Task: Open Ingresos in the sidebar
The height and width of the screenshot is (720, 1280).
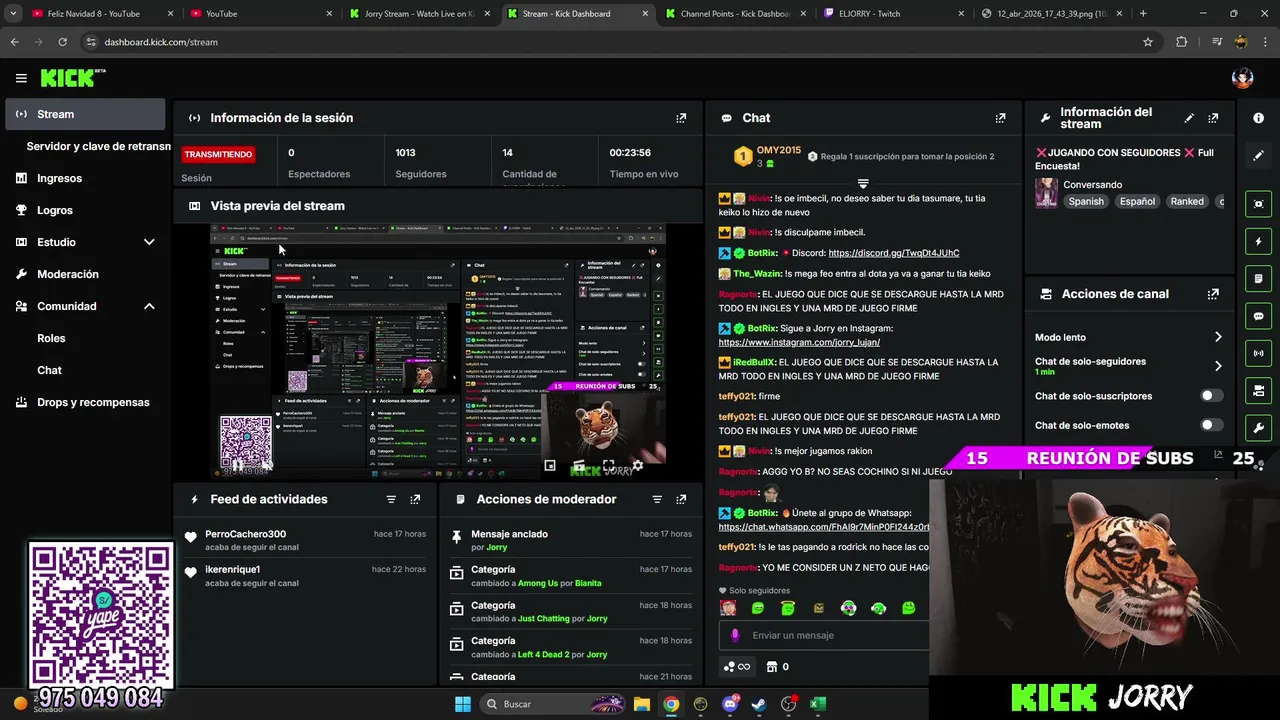Action: (85, 178)
